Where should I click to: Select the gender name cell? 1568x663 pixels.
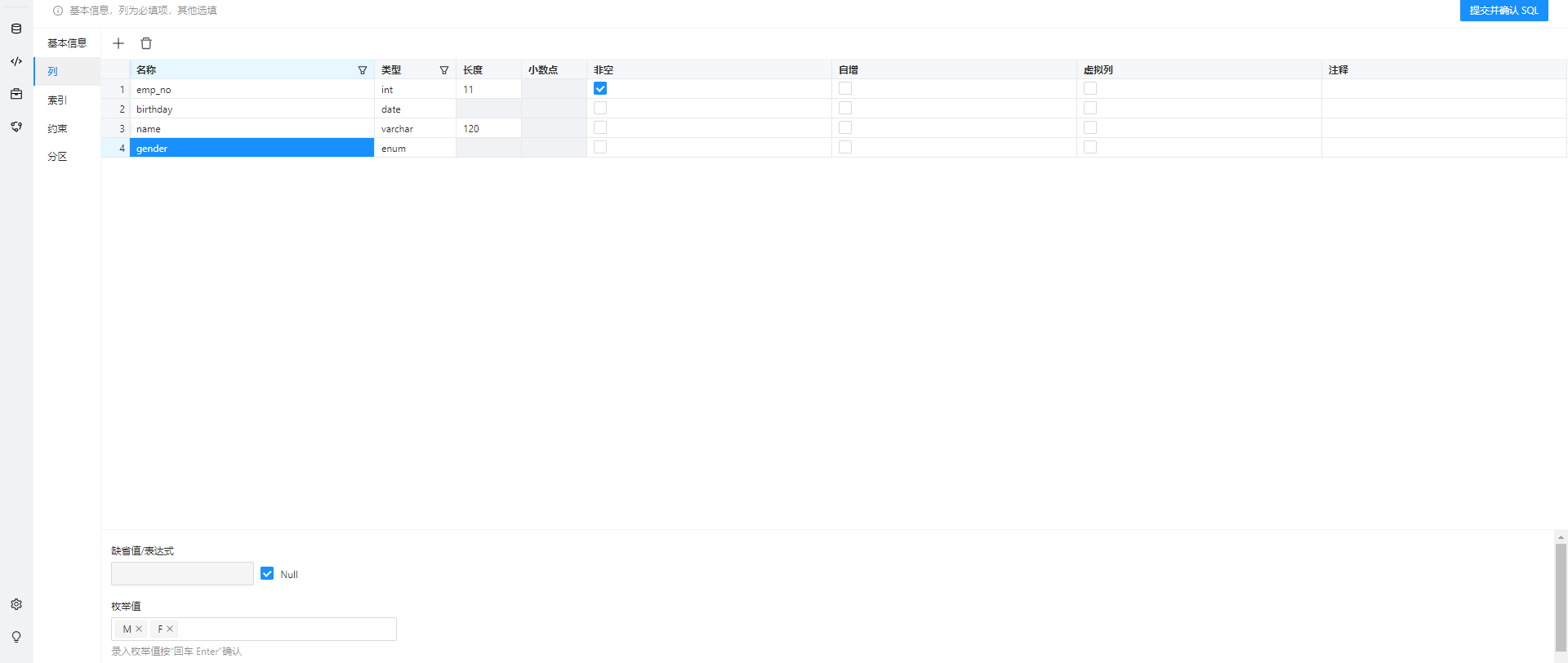(252, 148)
